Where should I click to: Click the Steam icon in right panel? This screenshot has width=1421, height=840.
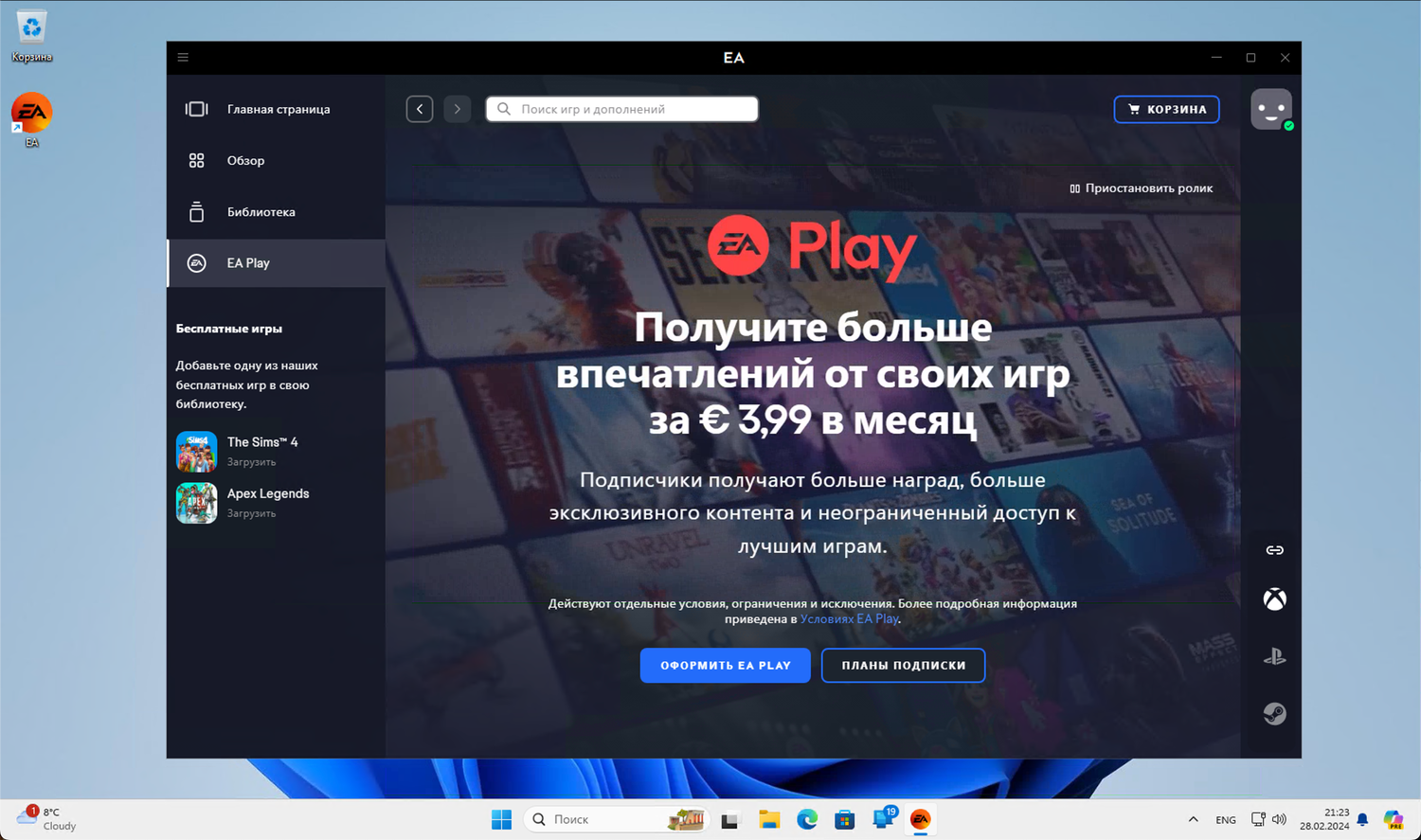tap(1275, 713)
